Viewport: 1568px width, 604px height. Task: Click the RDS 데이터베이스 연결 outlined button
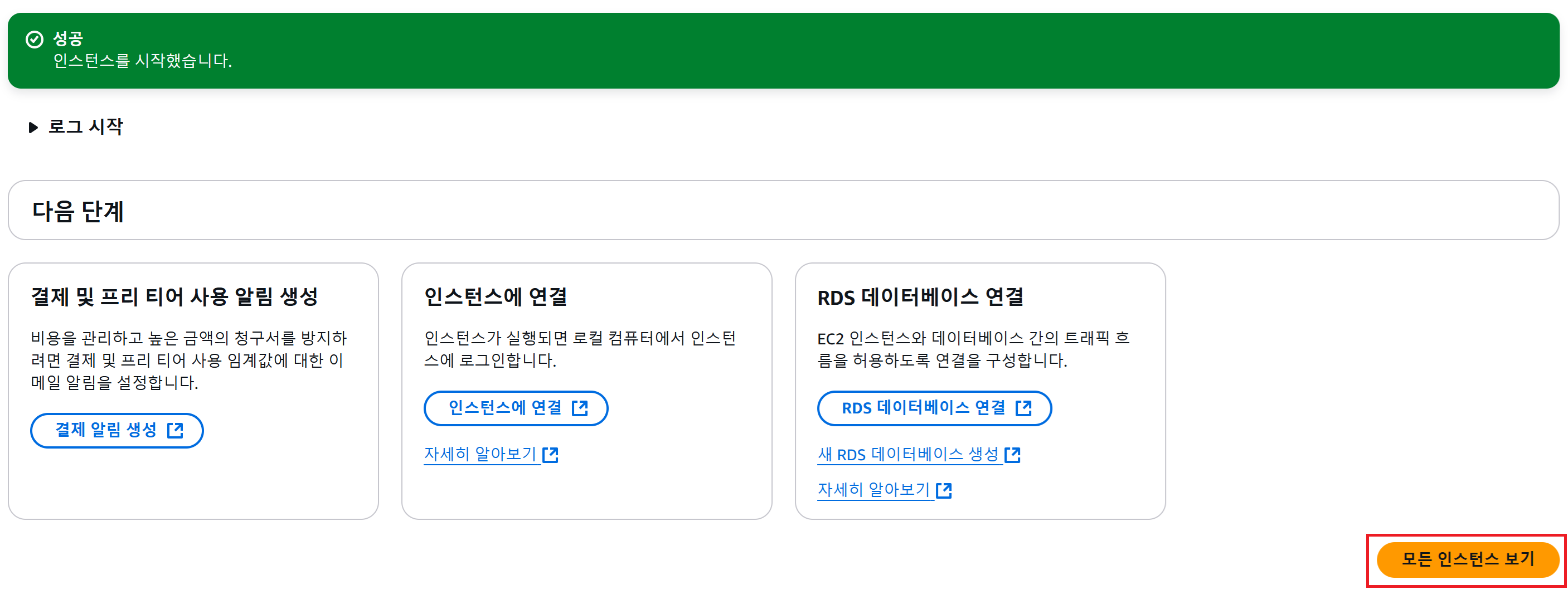pyautogui.click(x=934, y=408)
